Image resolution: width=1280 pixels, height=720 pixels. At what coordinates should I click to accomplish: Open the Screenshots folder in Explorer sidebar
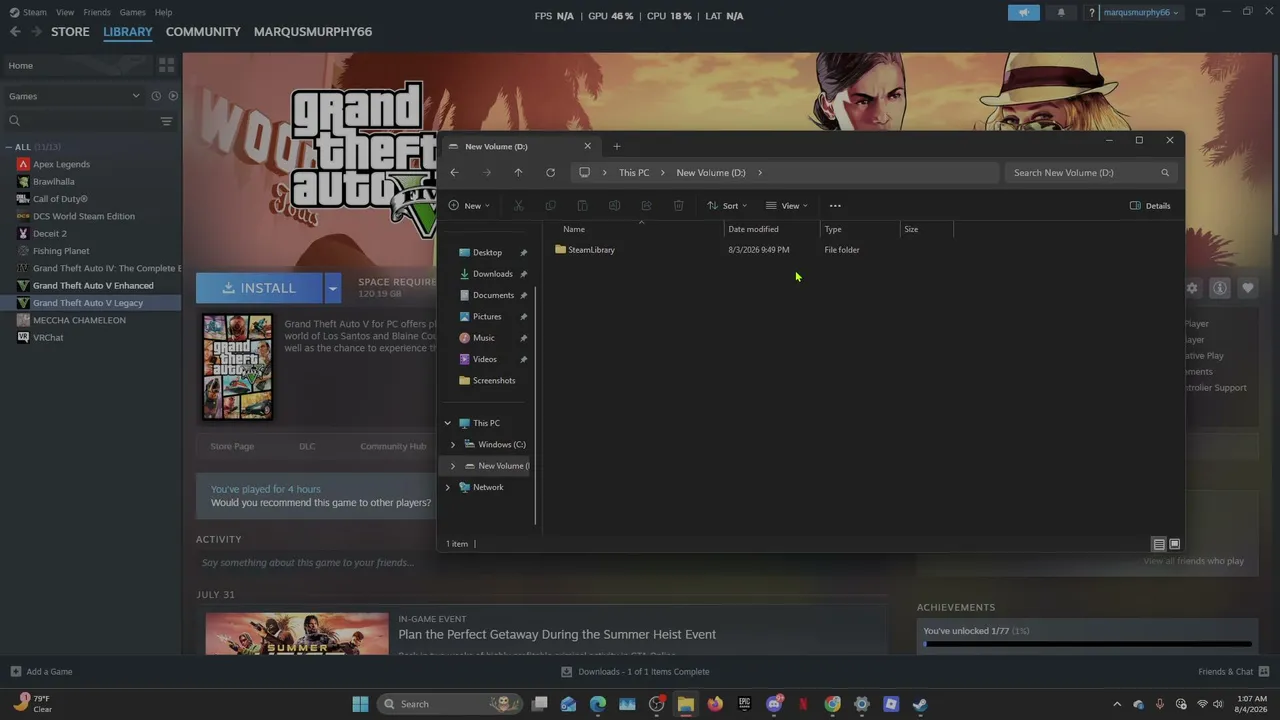click(494, 381)
